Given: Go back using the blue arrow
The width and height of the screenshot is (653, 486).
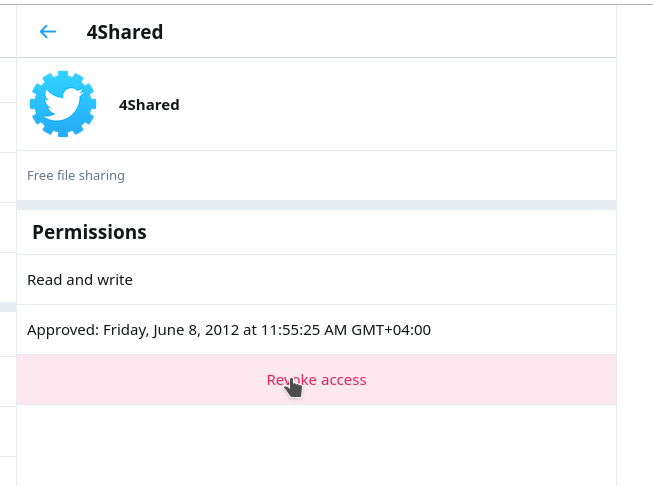Looking at the screenshot, I should point(47,32).
